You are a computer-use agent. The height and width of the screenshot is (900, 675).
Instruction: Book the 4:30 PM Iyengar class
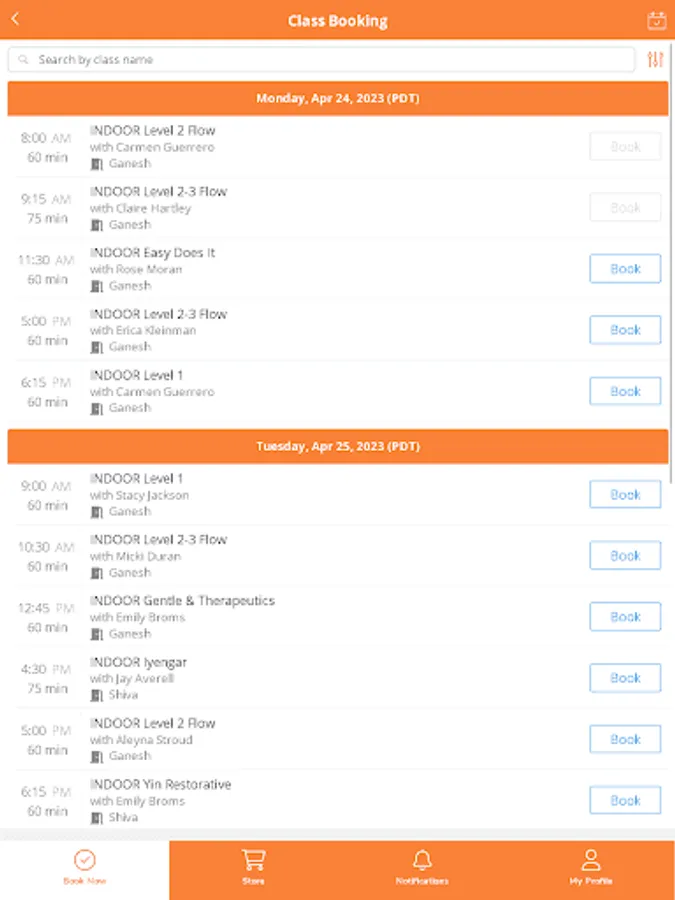tap(625, 678)
